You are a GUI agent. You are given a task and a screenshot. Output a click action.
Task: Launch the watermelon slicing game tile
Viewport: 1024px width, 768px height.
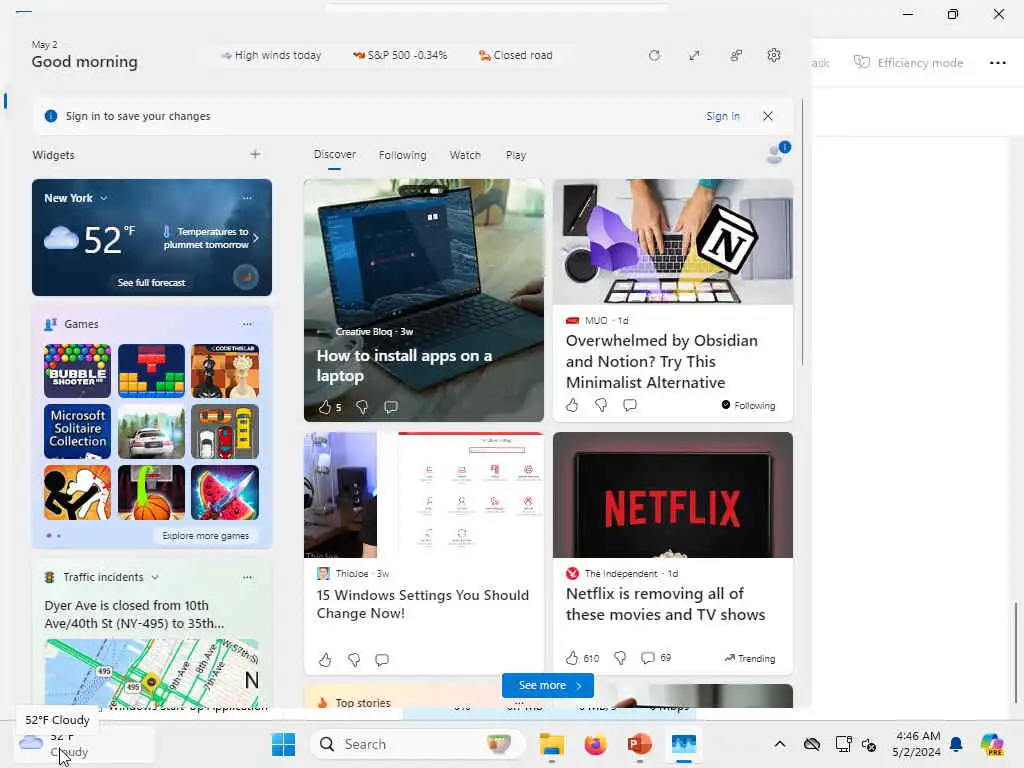point(225,492)
